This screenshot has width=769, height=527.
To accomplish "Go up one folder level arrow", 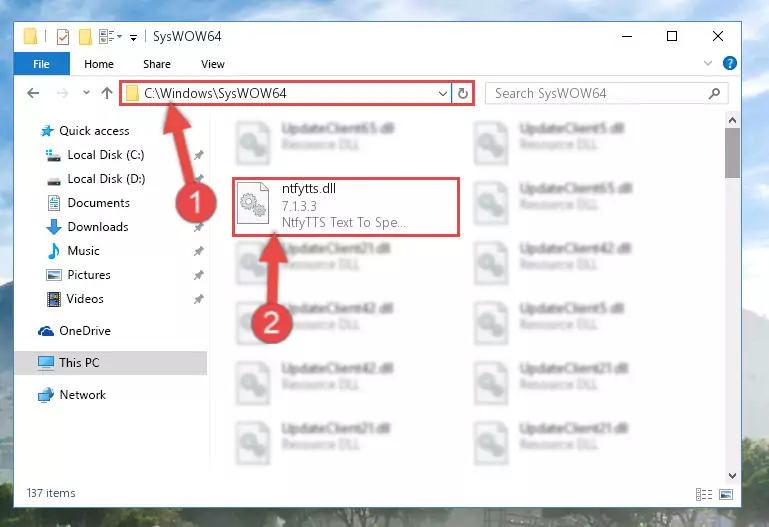I will coord(107,93).
